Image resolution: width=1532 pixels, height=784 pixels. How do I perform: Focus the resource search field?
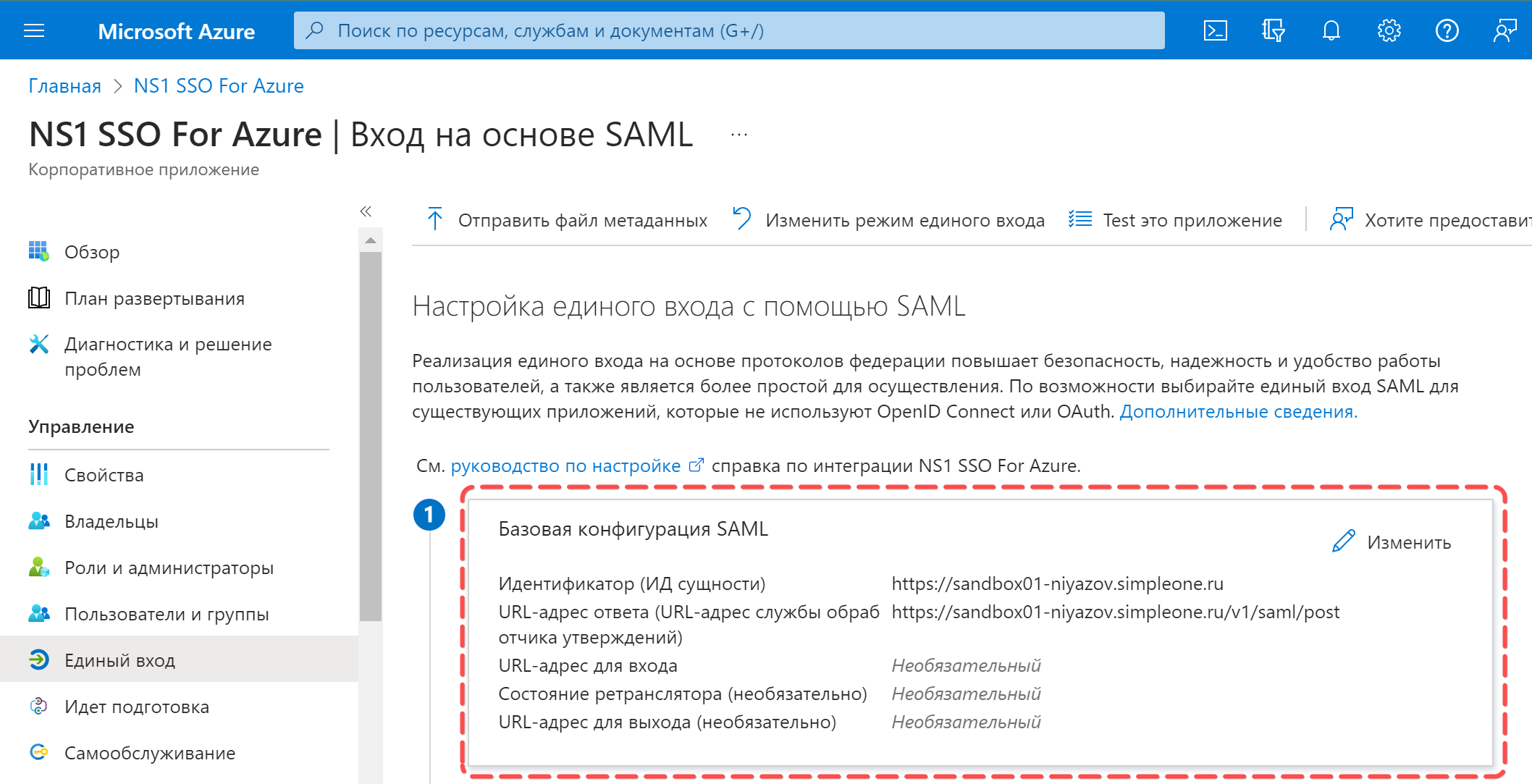(728, 30)
